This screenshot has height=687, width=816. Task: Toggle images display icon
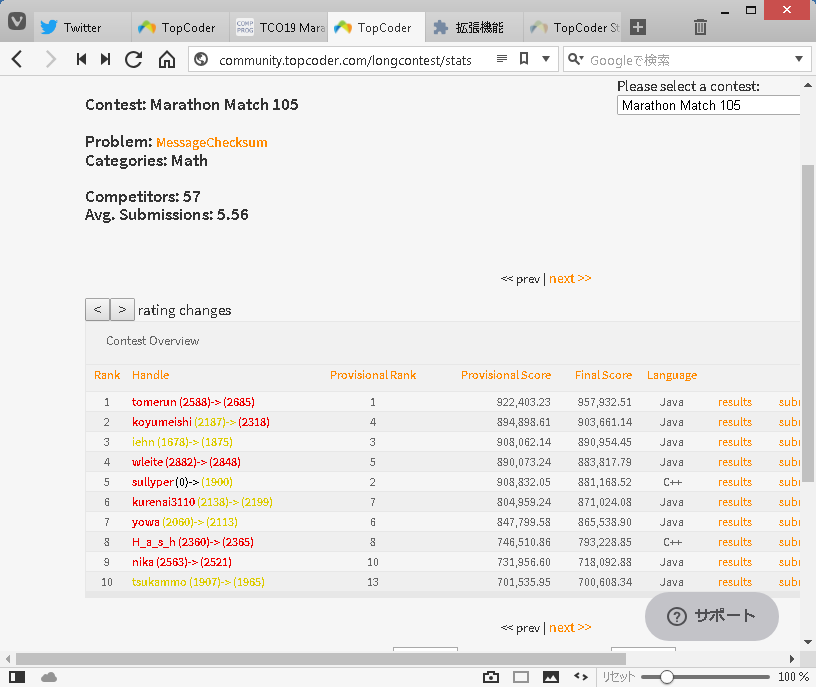(551, 677)
